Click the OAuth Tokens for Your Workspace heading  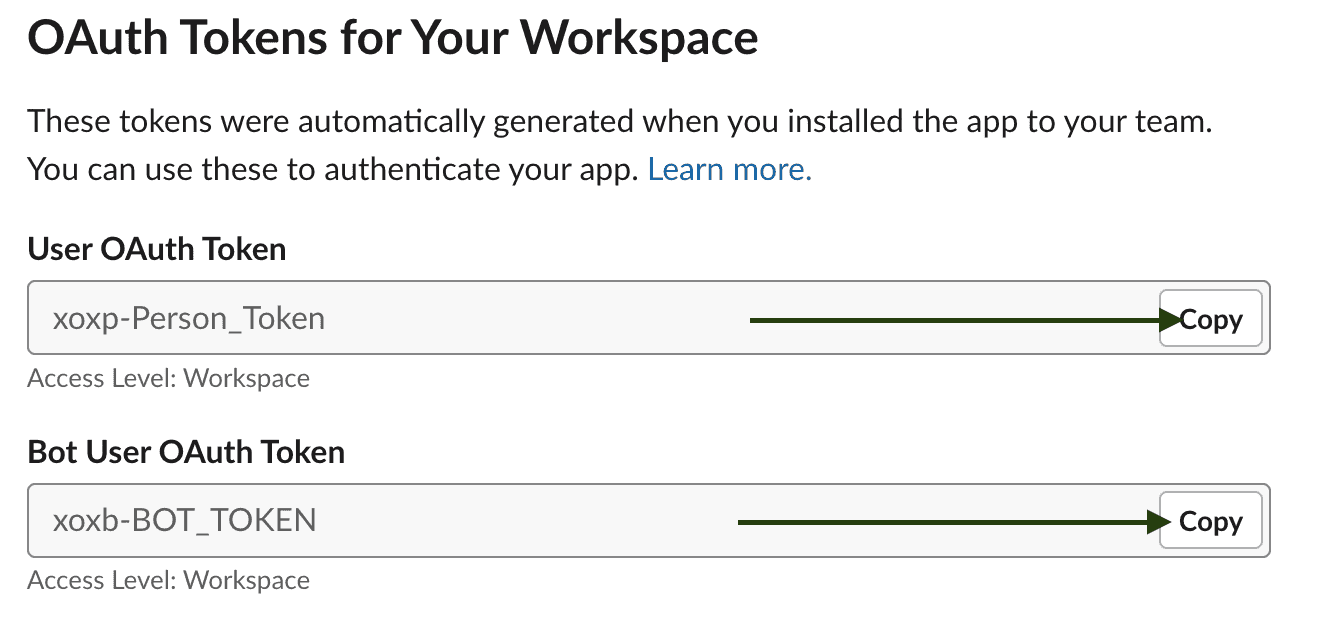click(x=392, y=38)
